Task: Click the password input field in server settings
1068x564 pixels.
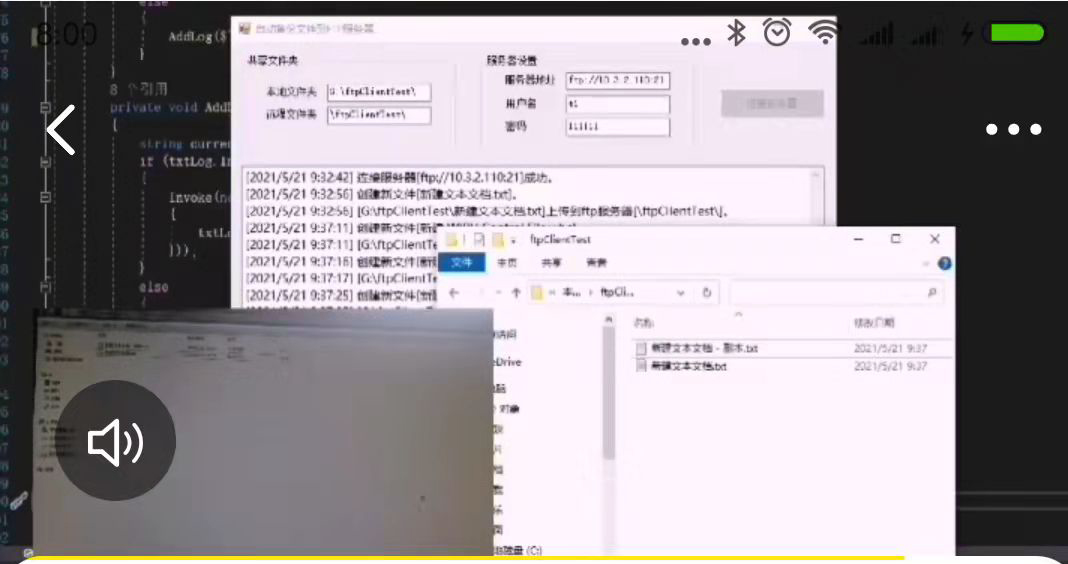Action: [x=618, y=127]
